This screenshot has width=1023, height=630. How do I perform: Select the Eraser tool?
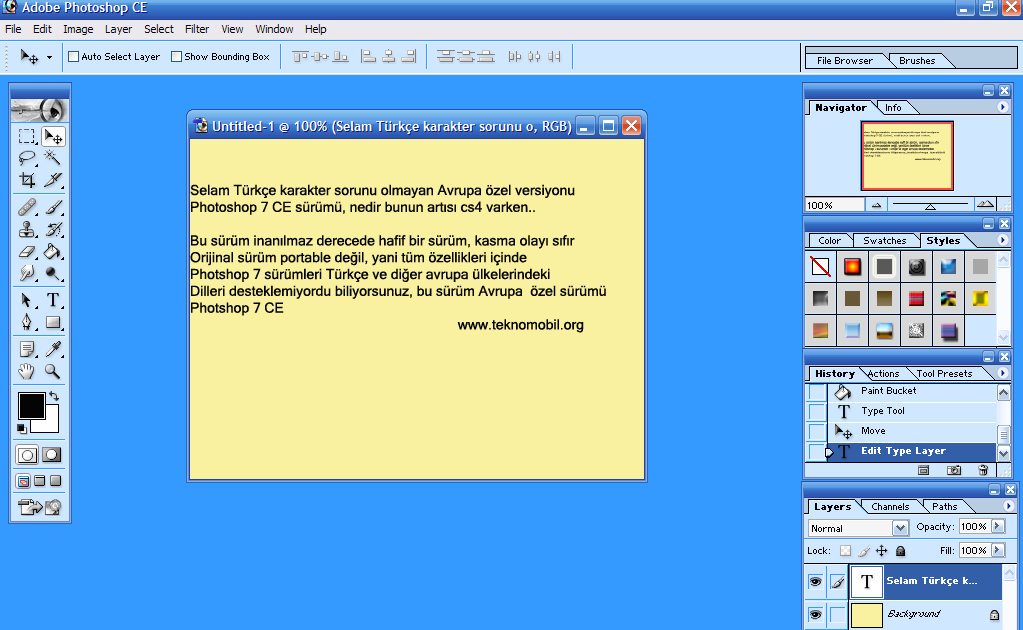tap(27, 252)
